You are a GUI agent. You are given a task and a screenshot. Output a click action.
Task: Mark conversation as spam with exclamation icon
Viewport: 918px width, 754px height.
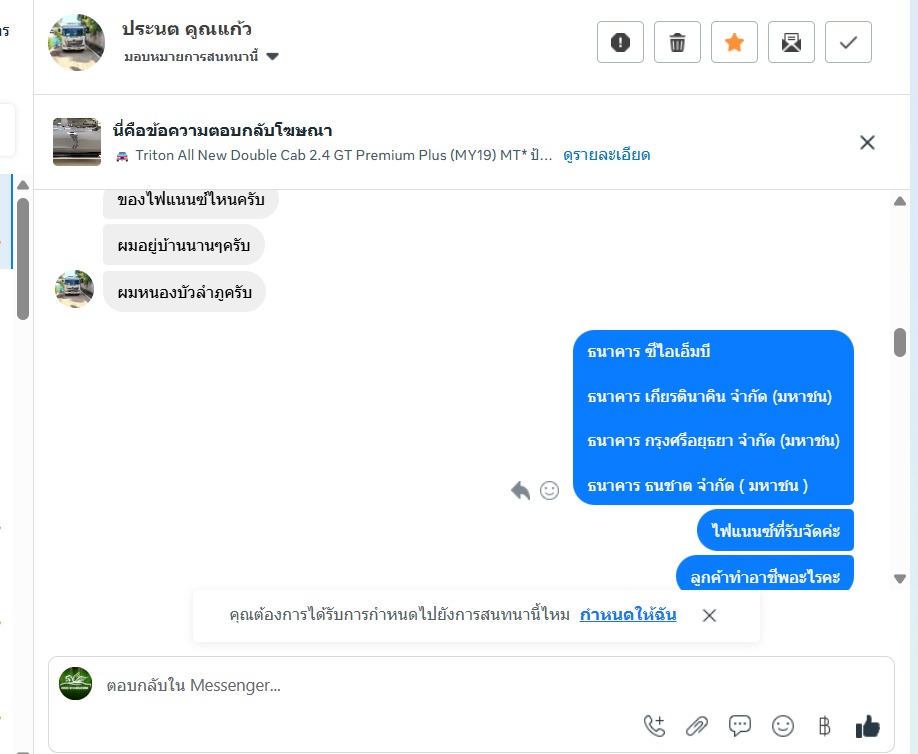[x=620, y=42]
